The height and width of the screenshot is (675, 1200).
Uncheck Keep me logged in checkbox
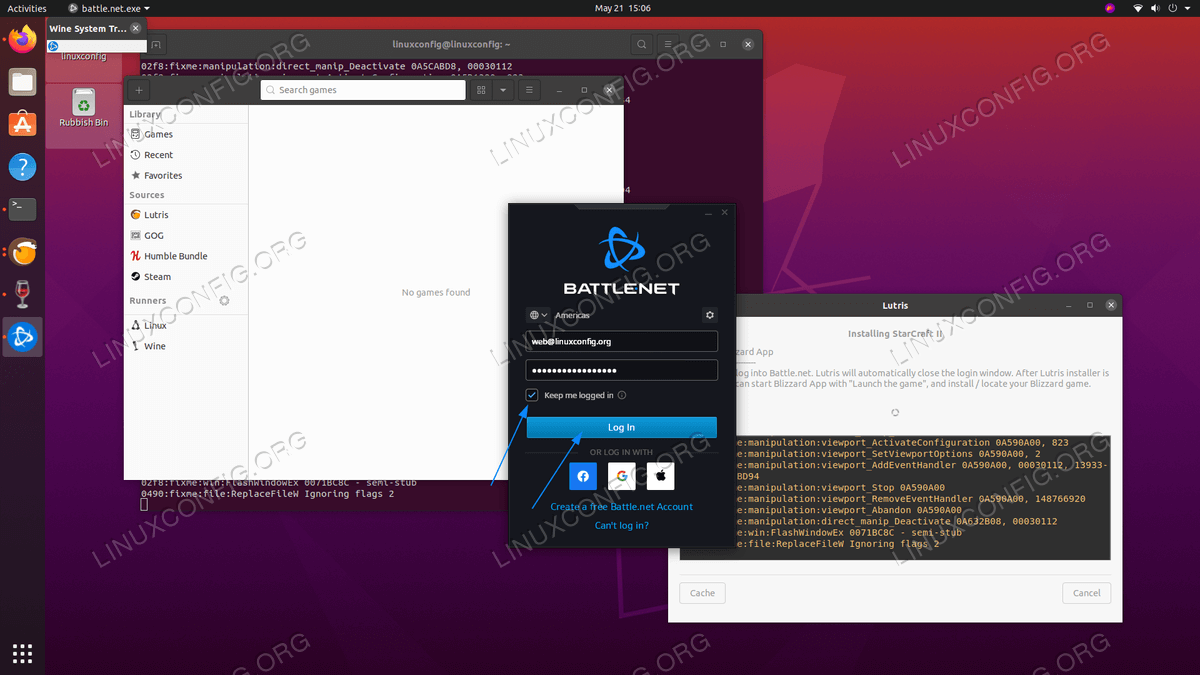[x=532, y=396]
